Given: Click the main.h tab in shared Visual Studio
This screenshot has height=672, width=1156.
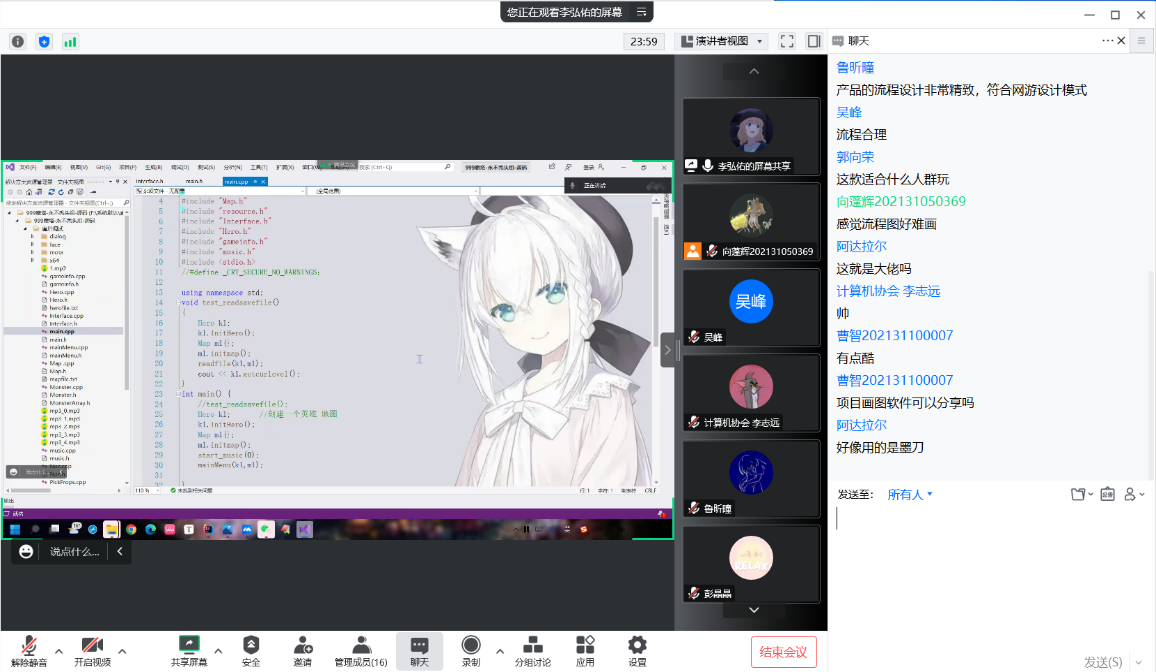Looking at the screenshot, I should pos(194,181).
